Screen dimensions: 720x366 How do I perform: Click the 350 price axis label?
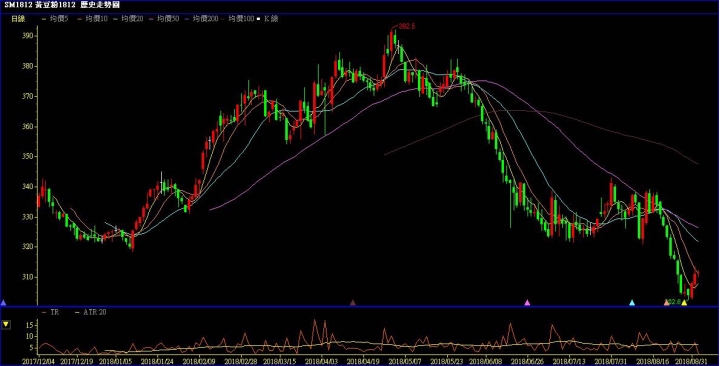tap(28, 157)
